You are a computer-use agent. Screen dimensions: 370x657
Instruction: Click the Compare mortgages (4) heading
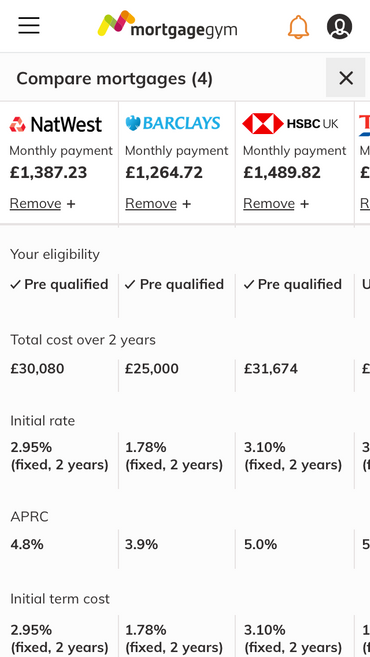pos(114,78)
